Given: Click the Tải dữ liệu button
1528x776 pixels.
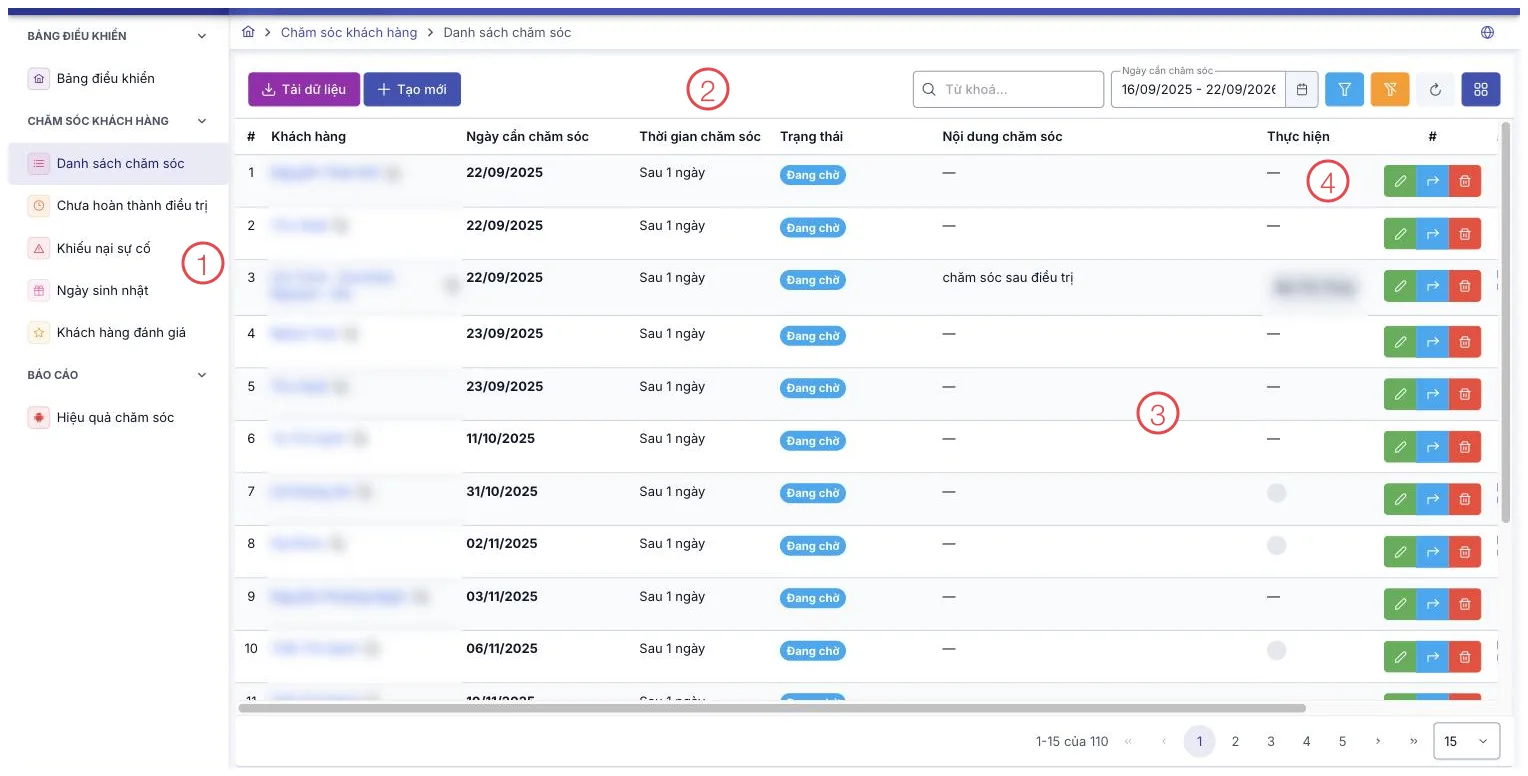Looking at the screenshot, I should pos(304,89).
